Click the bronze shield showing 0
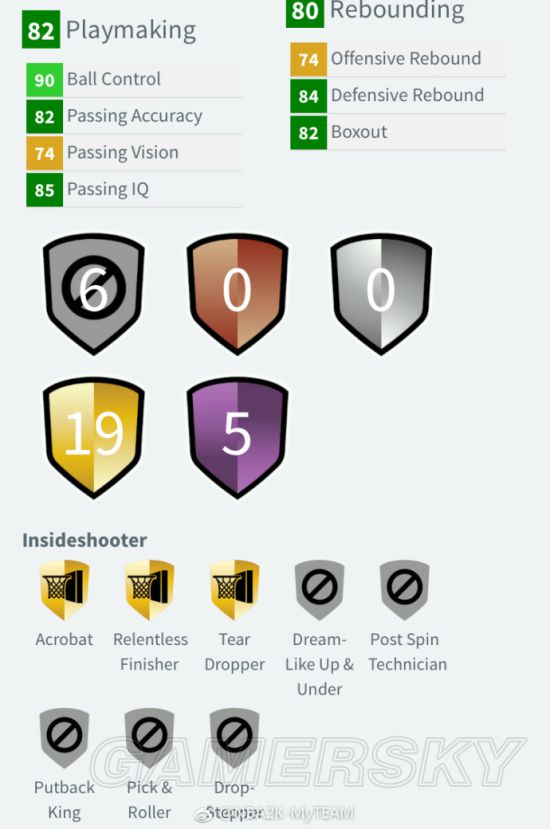 pos(237,294)
